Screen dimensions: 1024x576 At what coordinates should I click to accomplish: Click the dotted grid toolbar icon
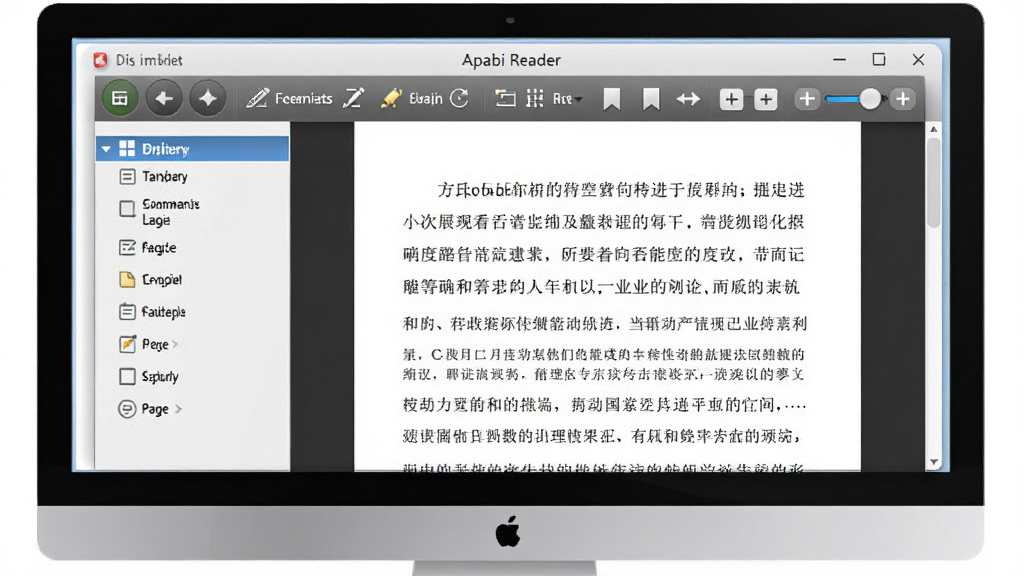click(x=535, y=99)
